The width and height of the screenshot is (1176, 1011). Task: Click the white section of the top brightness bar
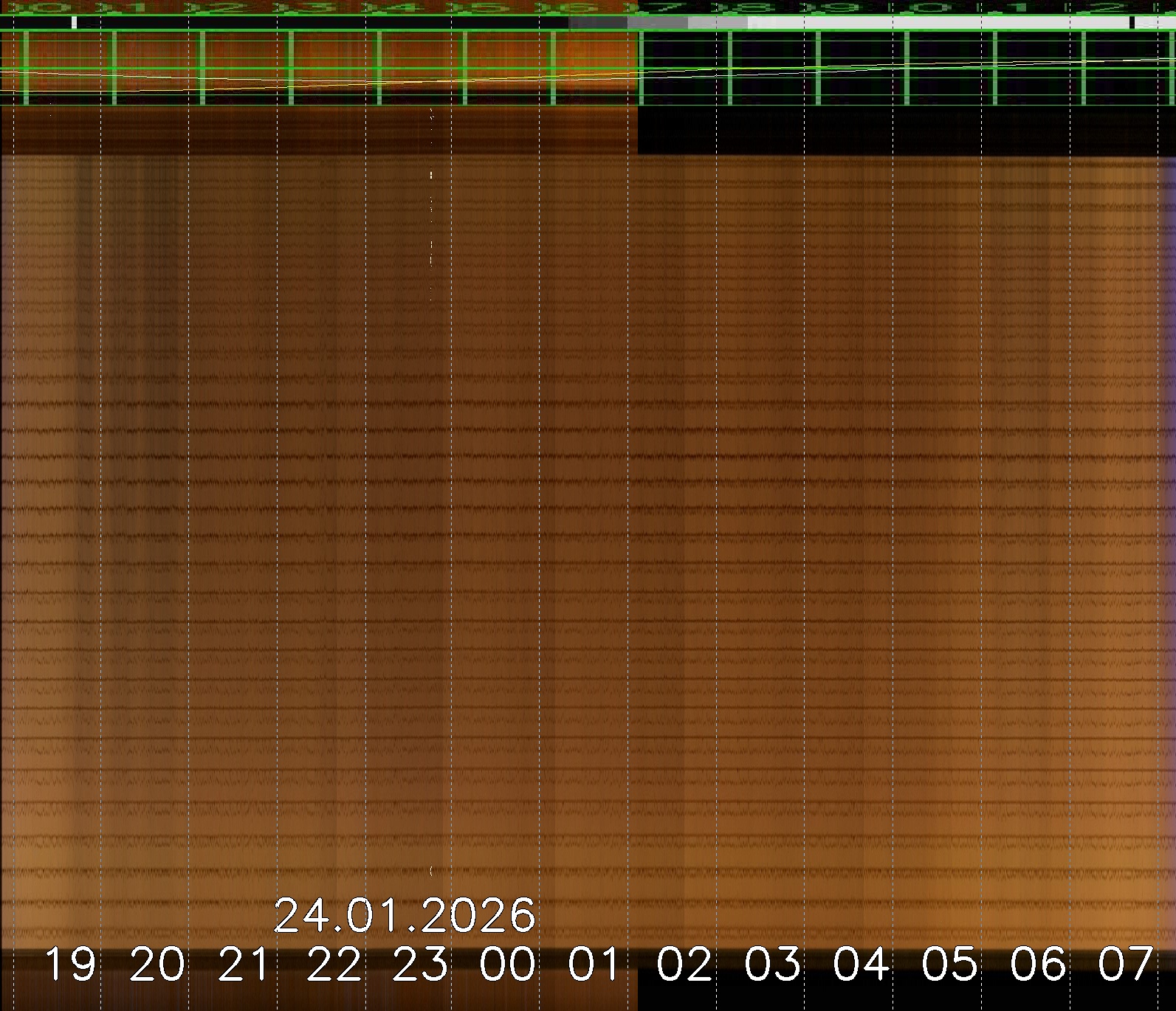point(938,23)
